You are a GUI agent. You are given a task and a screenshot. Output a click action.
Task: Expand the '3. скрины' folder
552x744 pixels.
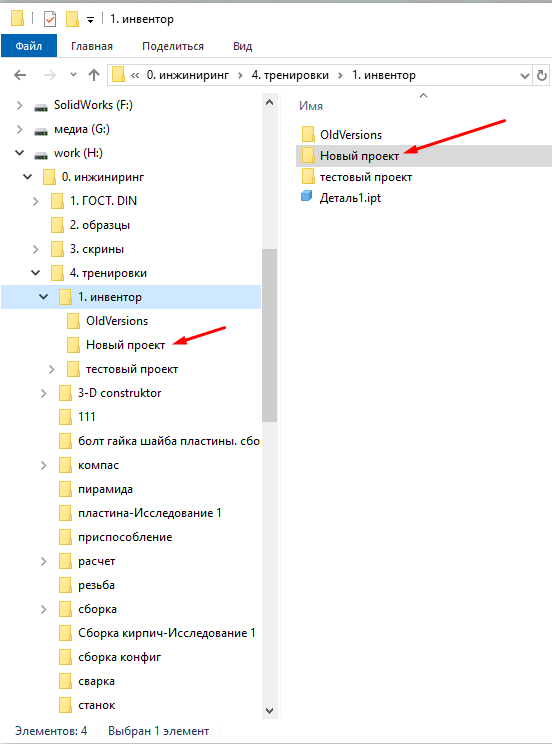coord(36,249)
